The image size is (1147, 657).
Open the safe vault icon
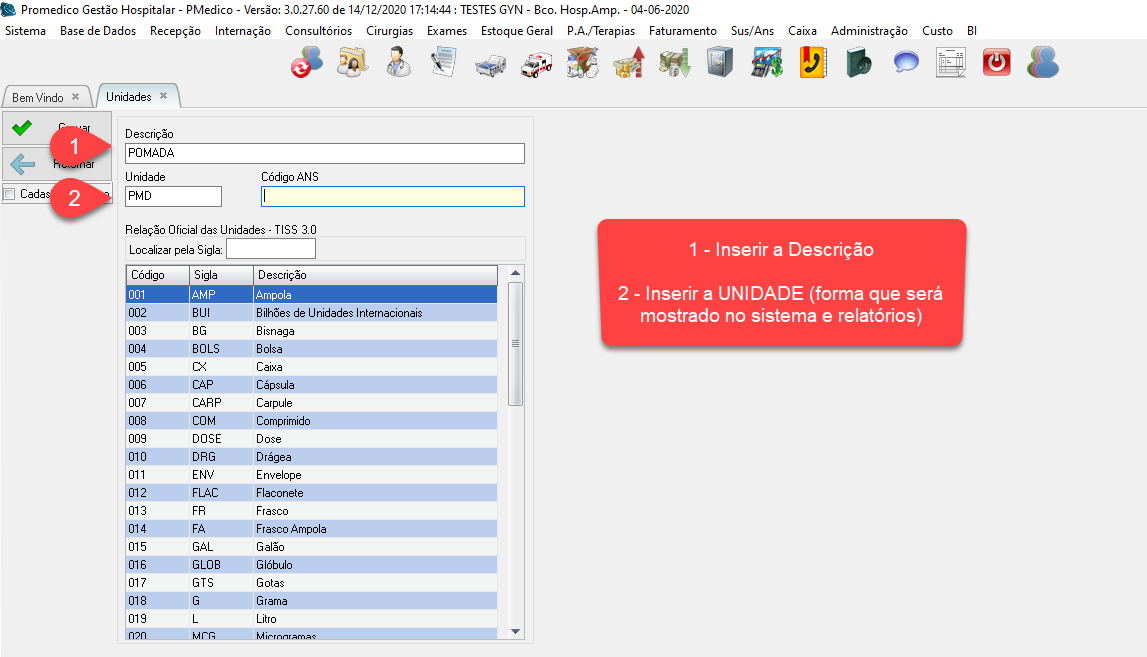tap(719, 62)
